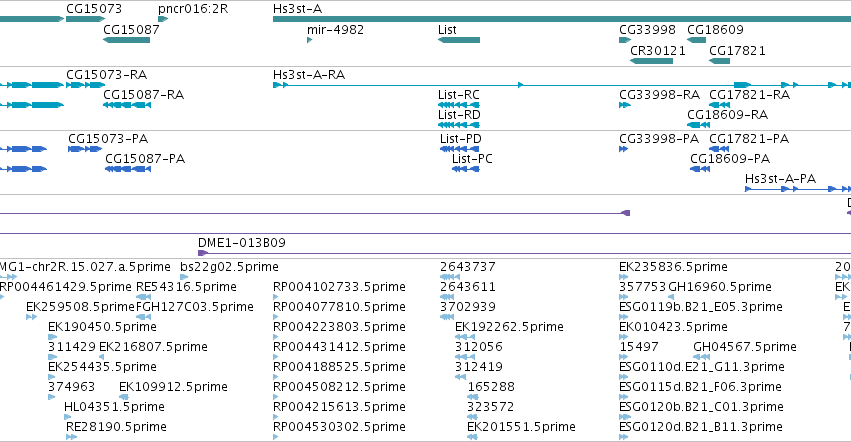Select the CG15073 gene label
Image resolution: width=851 pixels, height=442 pixels.
(x=94, y=9)
